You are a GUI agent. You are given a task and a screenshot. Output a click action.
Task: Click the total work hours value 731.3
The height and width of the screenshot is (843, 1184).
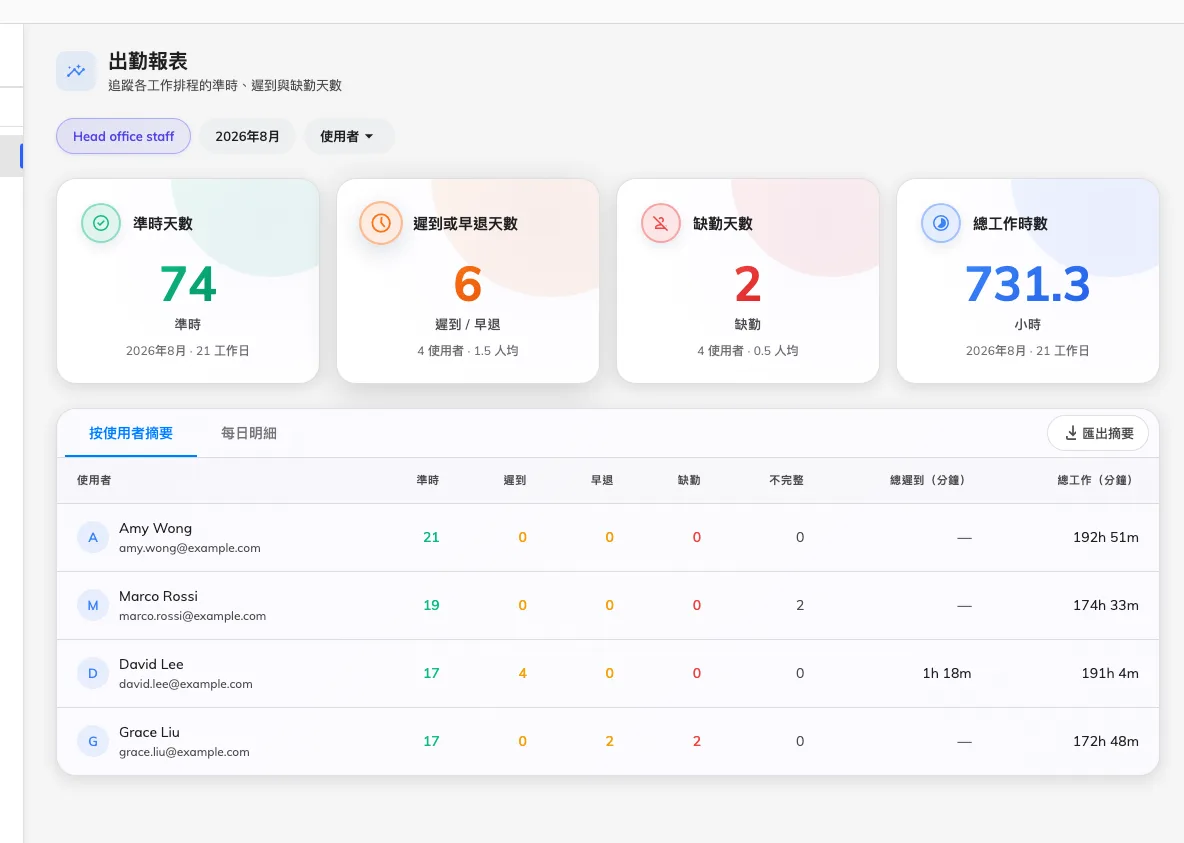(1028, 285)
